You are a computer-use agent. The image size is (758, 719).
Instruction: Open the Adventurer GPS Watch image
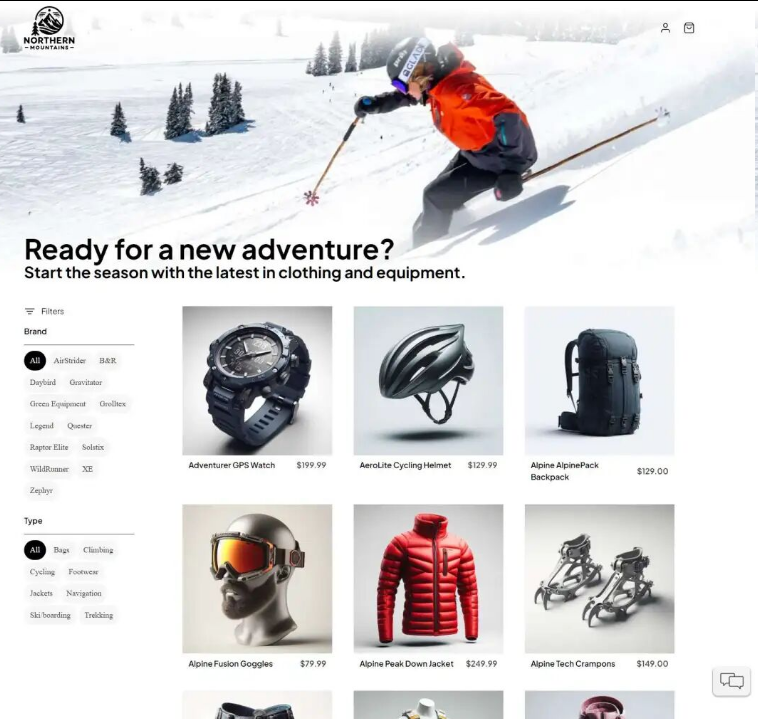click(257, 381)
